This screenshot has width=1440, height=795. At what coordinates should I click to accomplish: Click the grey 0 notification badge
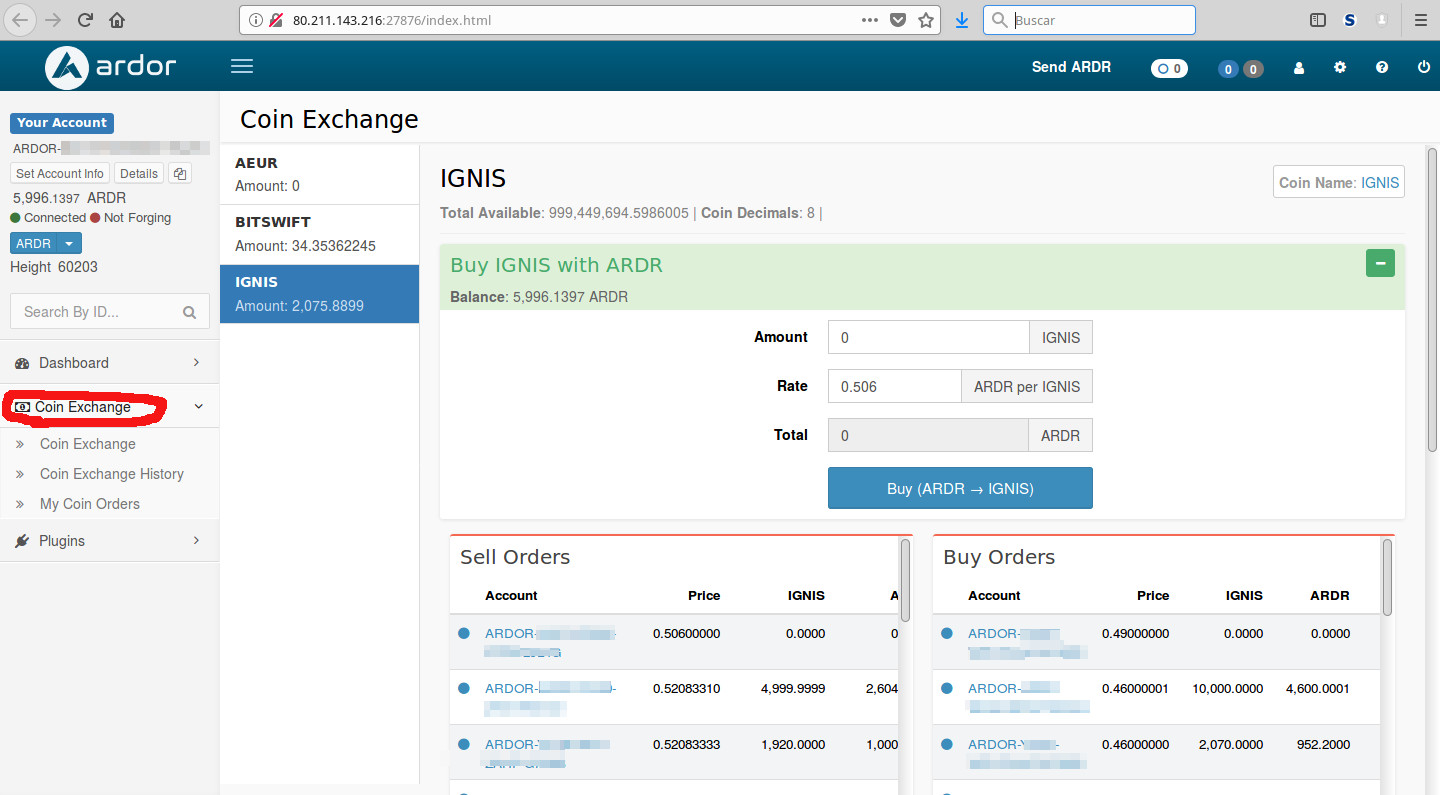pyautogui.click(x=1253, y=69)
